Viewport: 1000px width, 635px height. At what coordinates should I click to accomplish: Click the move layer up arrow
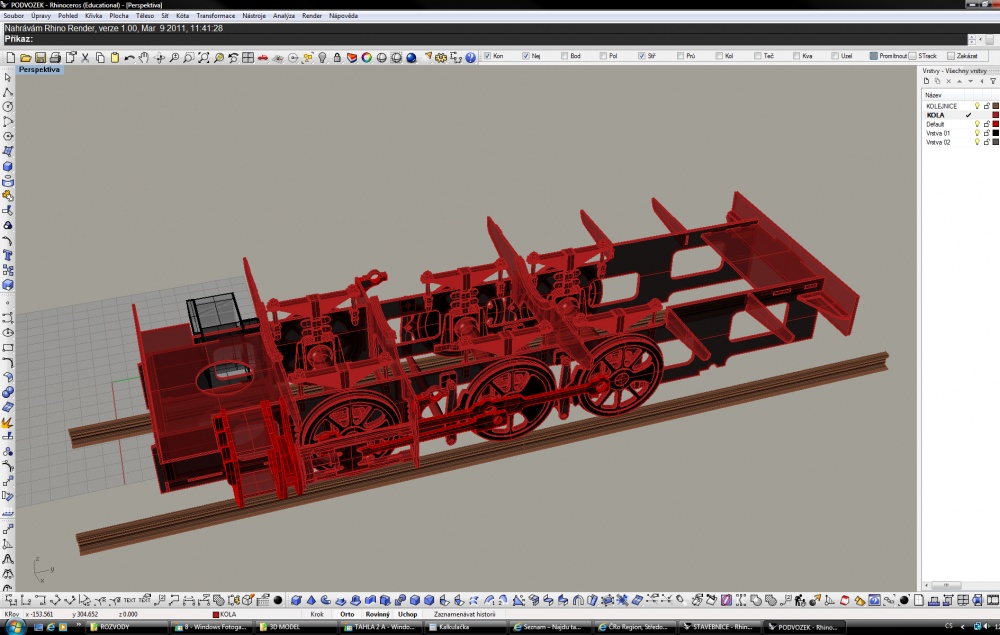click(959, 81)
